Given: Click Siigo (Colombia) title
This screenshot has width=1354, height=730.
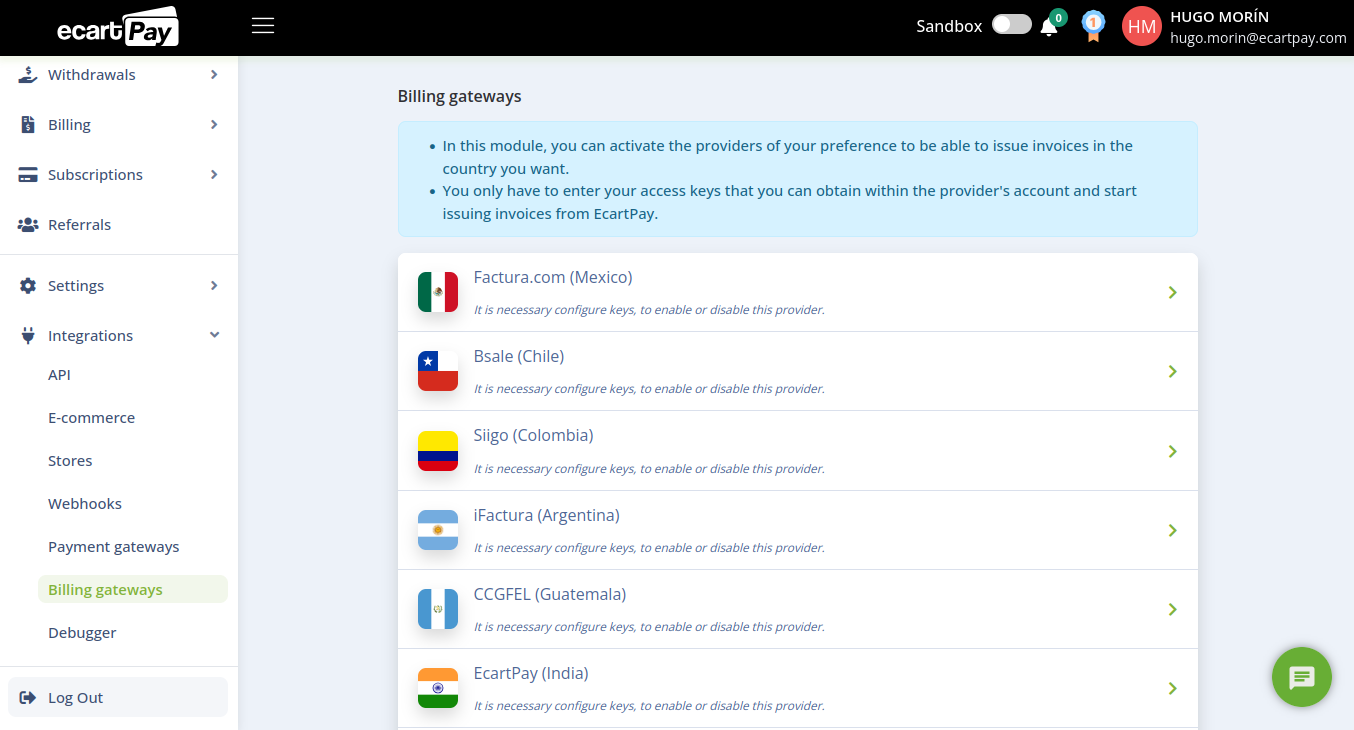Looking at the screenshot, I should [x=534, y=435].
